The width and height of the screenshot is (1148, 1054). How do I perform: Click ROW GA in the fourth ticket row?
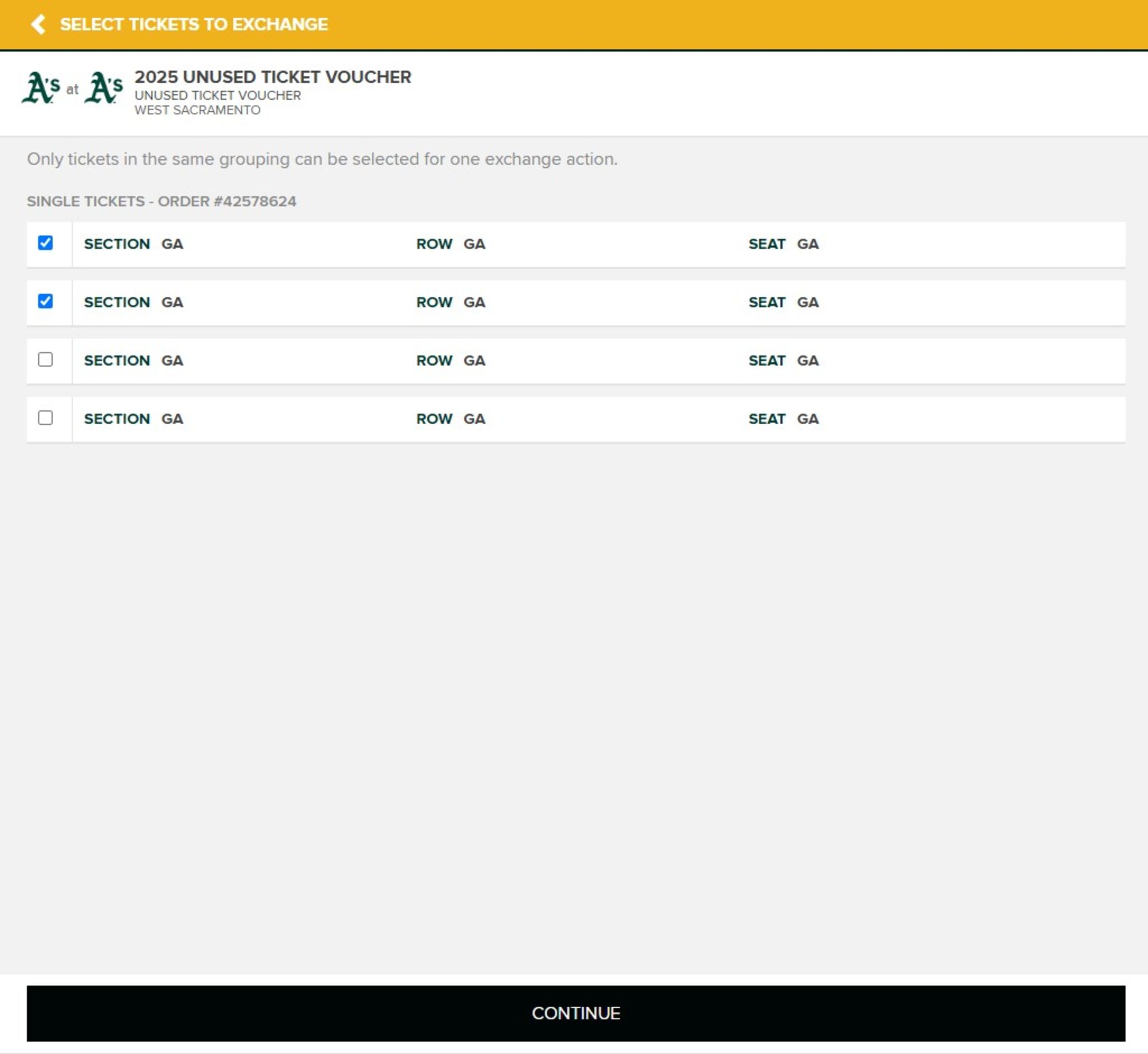click(451, 419)
